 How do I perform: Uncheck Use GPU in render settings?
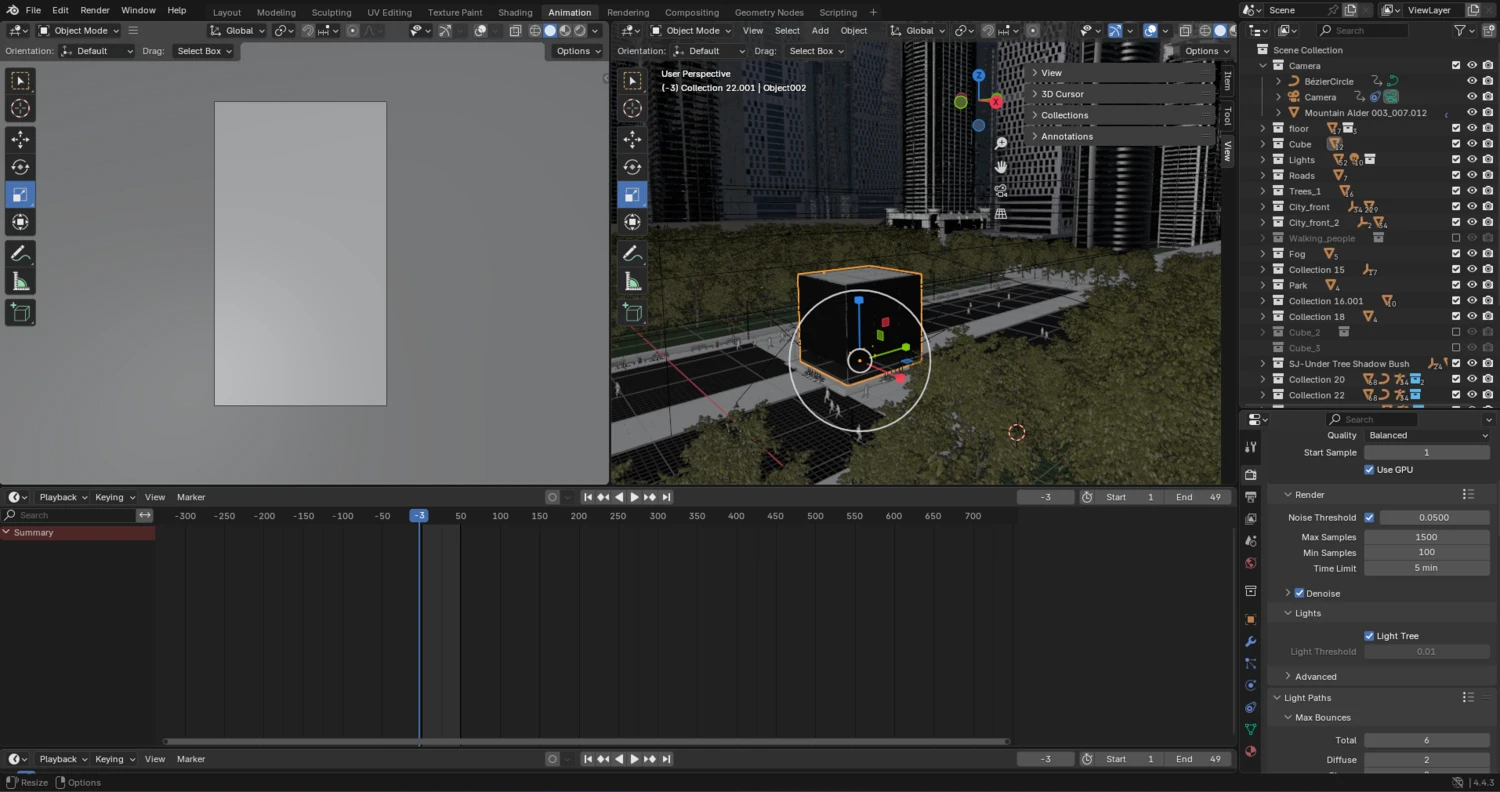click(x=1370, y=469)
